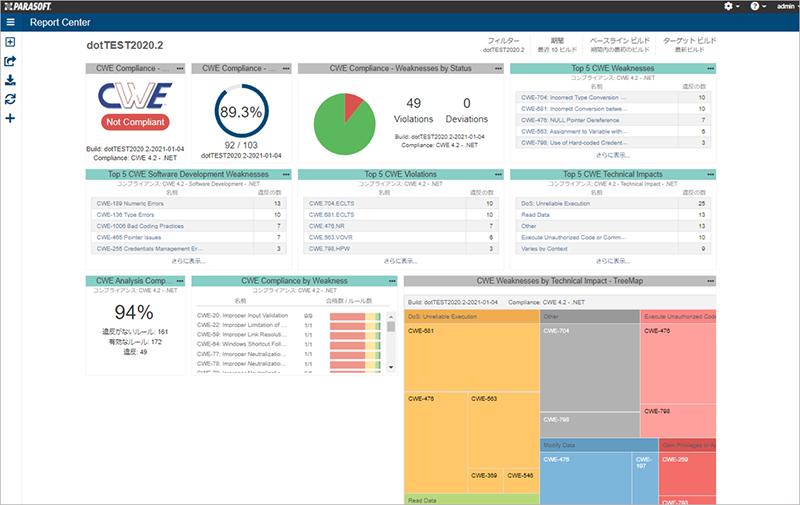800x505 pixels.
Task: Open CWE-189 Numeric Errors row
Action: pyautogui.click(x=188, y=204)
